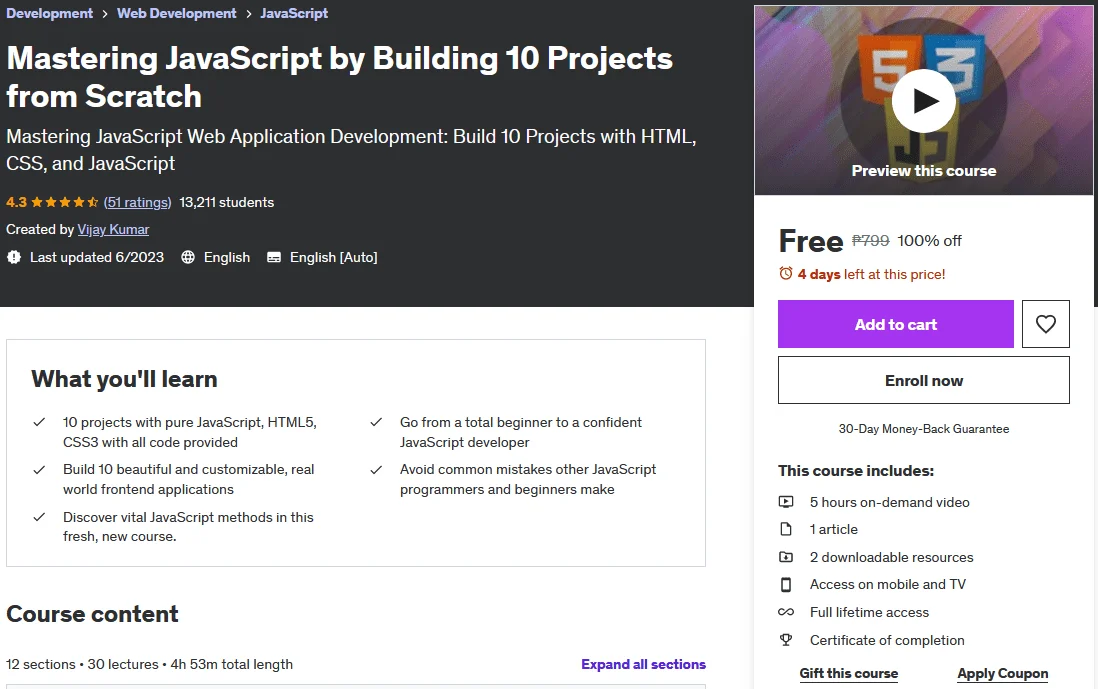Click 'Access on mobile and TV' text
The height and width of the screenshot is (689, 1098).
click(888, 585)
